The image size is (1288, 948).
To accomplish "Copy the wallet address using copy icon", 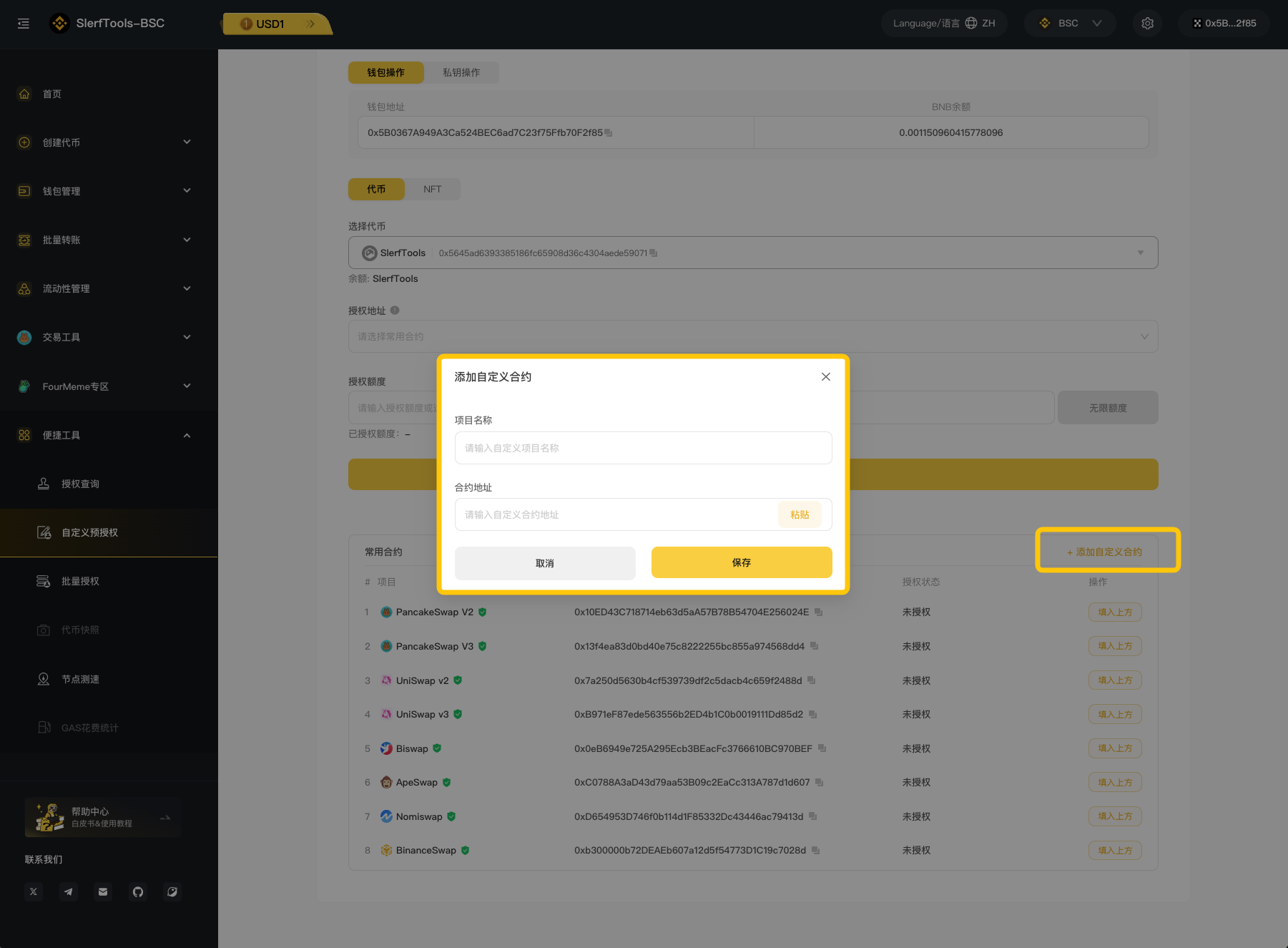I will pyautogui.click(x=609, y=133).
